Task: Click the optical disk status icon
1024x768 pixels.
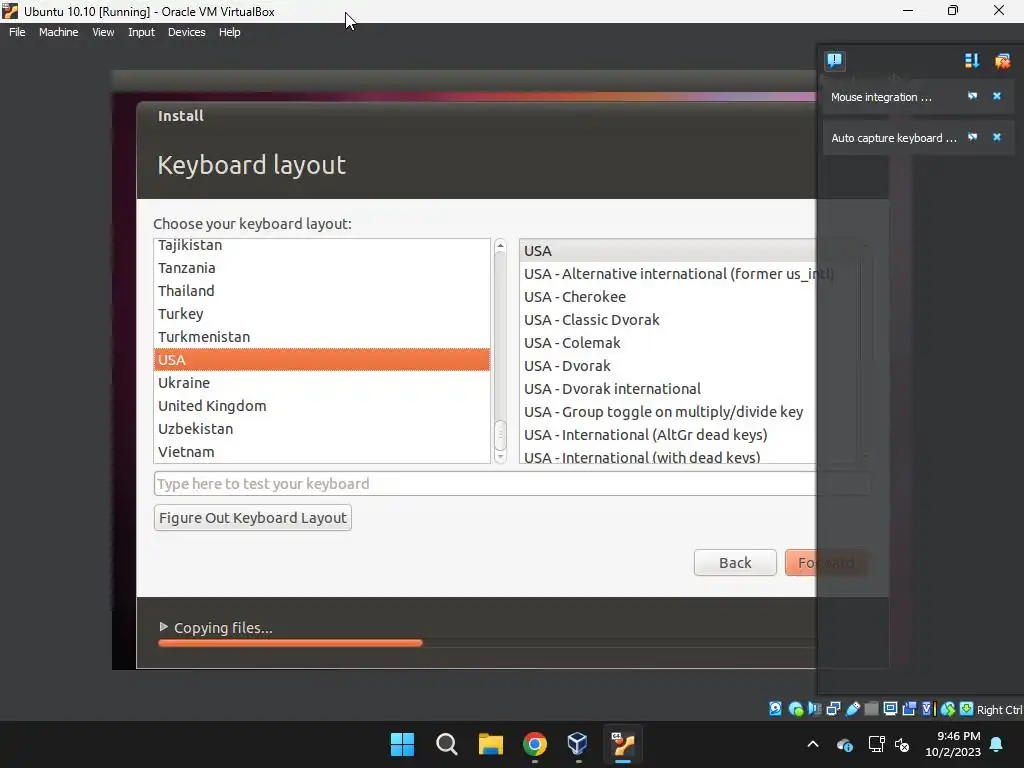Action: pyautogui.click(x=795, y=709)
